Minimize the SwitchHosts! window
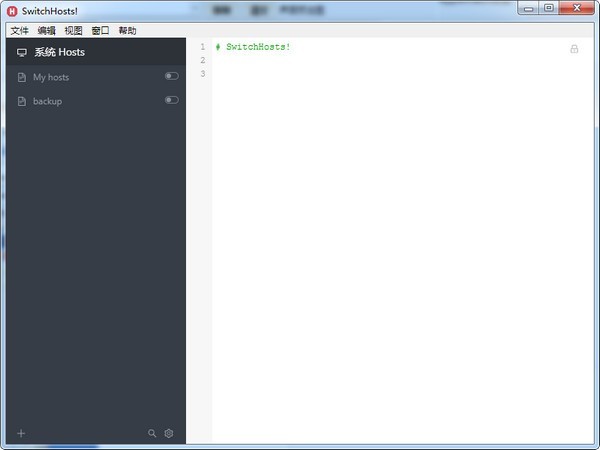Screen dimensions: 600x450 [x=528, y=8]
